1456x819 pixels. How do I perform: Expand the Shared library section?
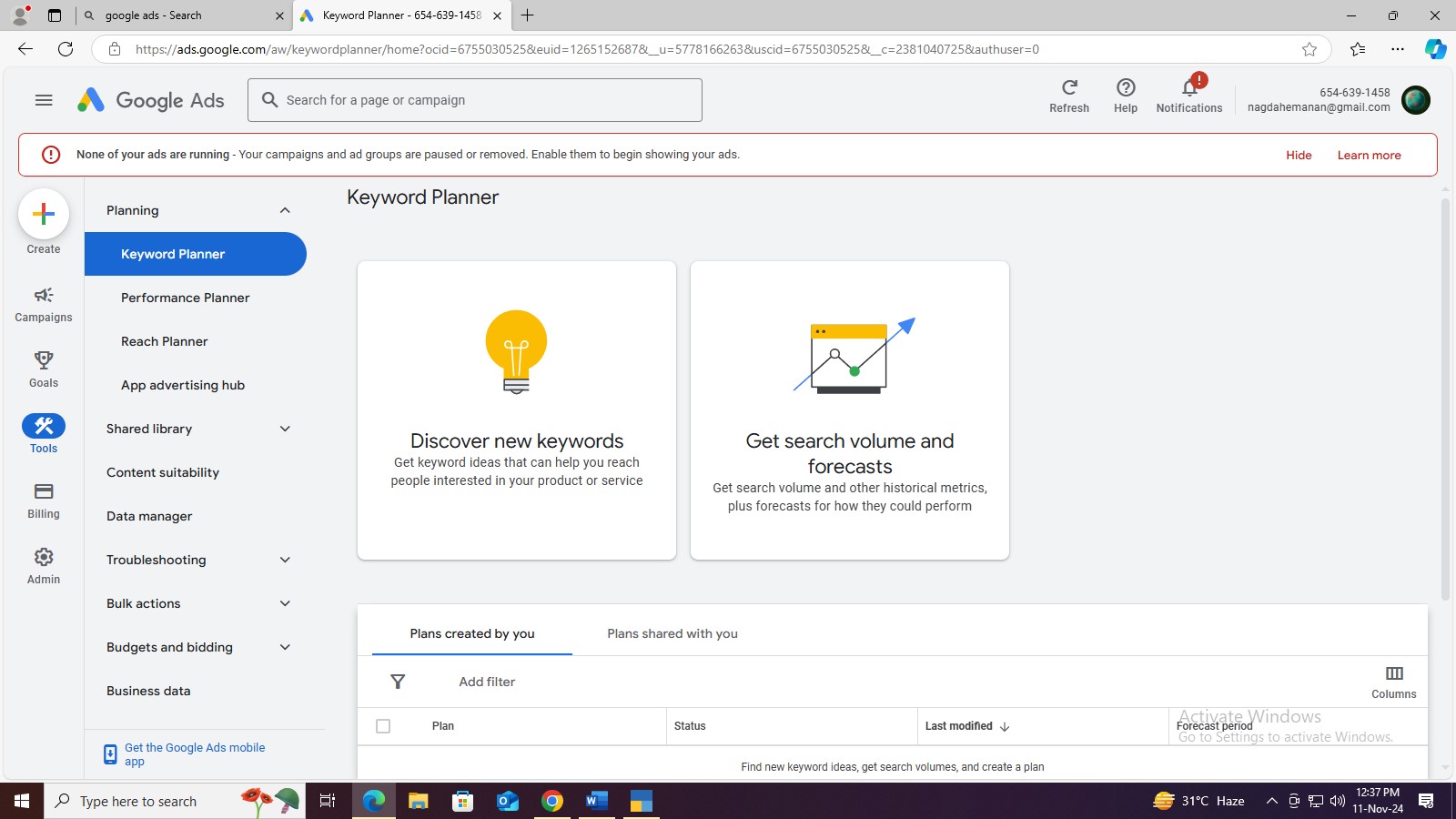285,429
